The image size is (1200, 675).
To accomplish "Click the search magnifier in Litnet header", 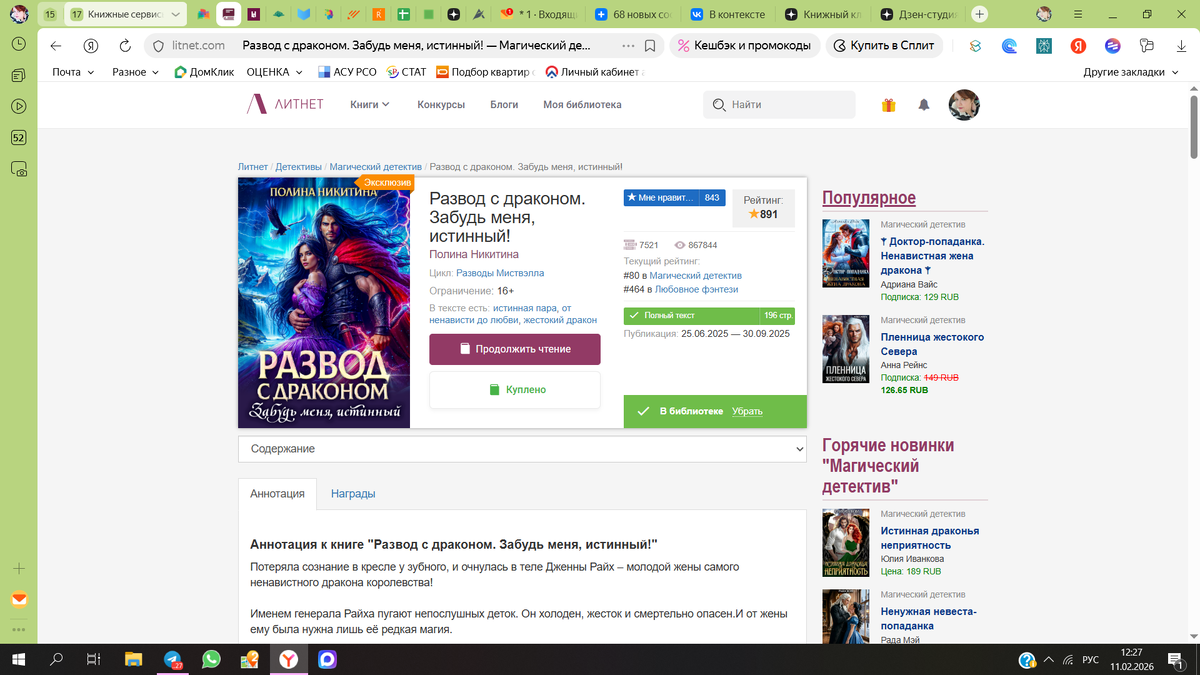I will click(x=718, y=104).
